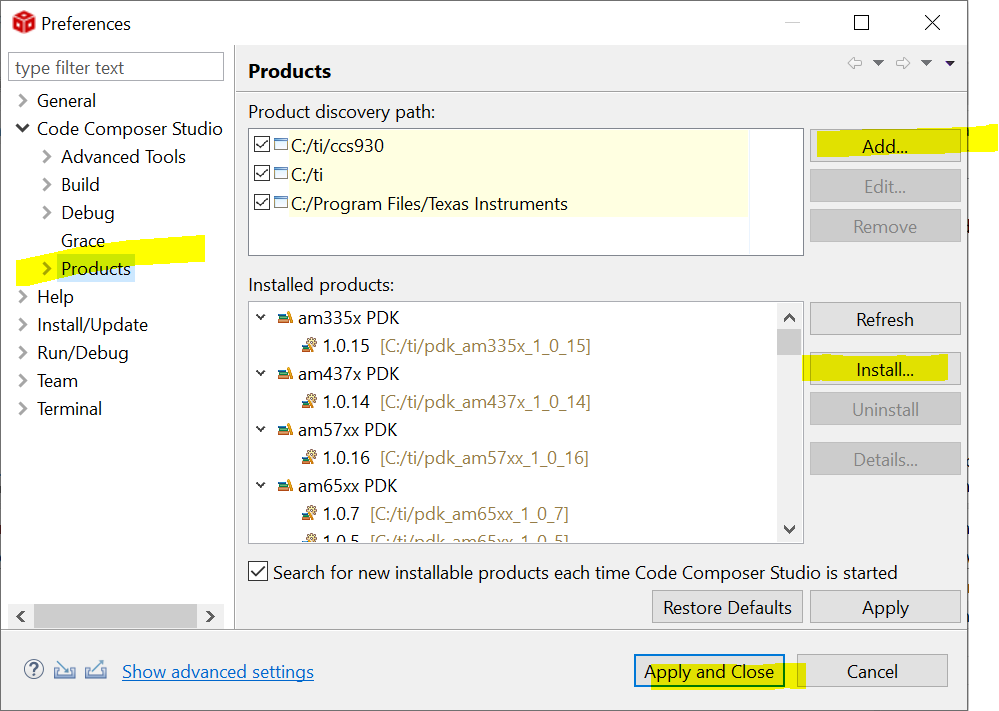Toggle the C:/Program Files/Texas Instruments path checkbox

coord(262,203)
